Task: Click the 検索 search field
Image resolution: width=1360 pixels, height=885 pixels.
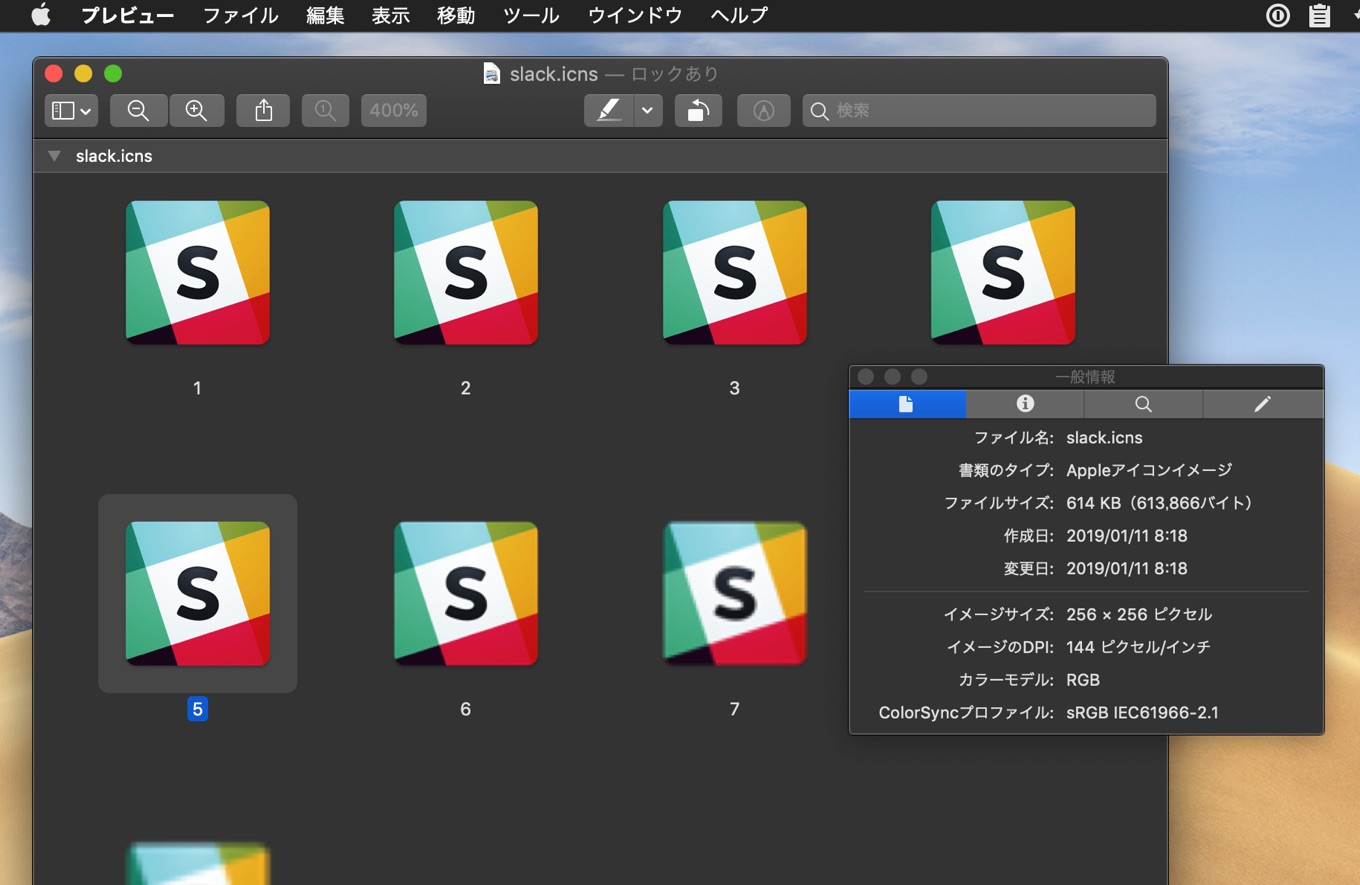Action: pyautogui.click(x=979, y=111)
